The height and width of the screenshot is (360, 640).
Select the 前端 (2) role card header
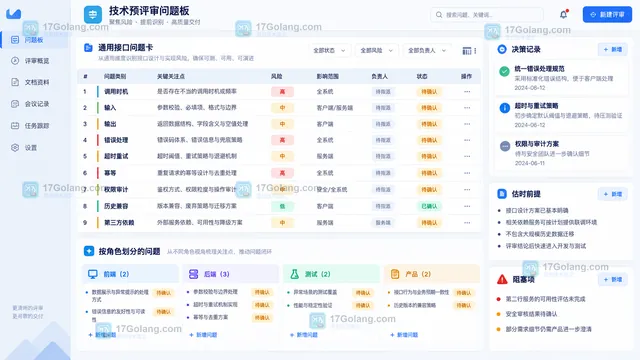click(x=131, y=274)
